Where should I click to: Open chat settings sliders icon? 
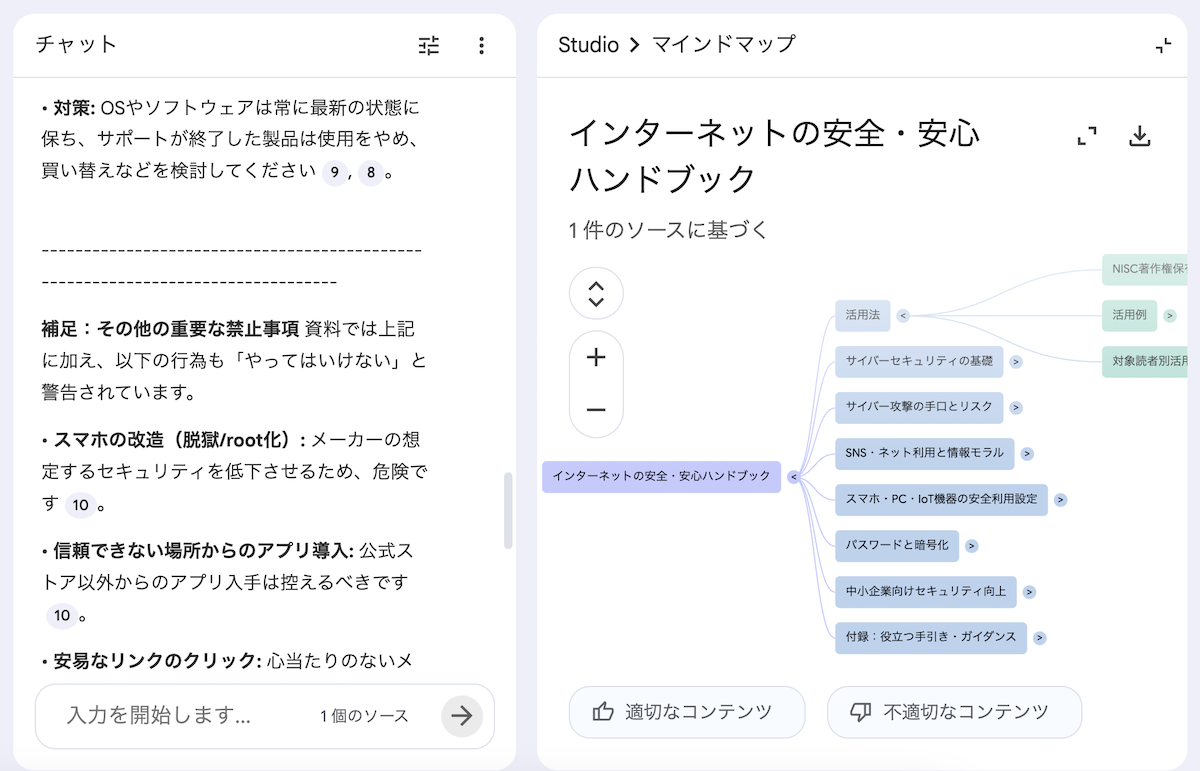[x=429, y=45]
